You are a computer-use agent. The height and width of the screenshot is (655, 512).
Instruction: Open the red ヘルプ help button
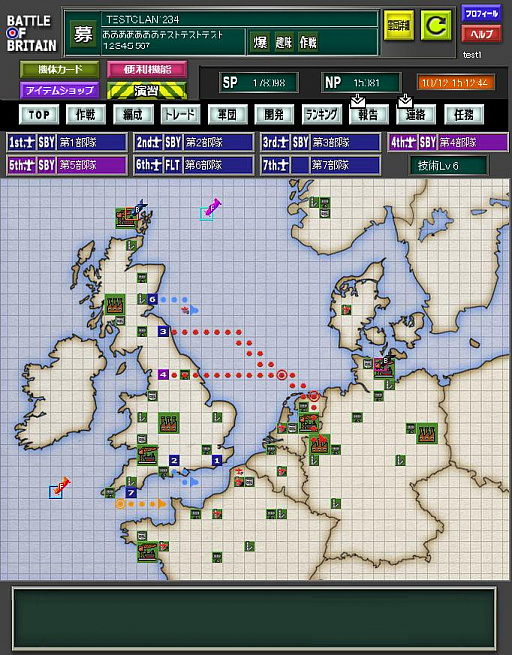[482, 34]
